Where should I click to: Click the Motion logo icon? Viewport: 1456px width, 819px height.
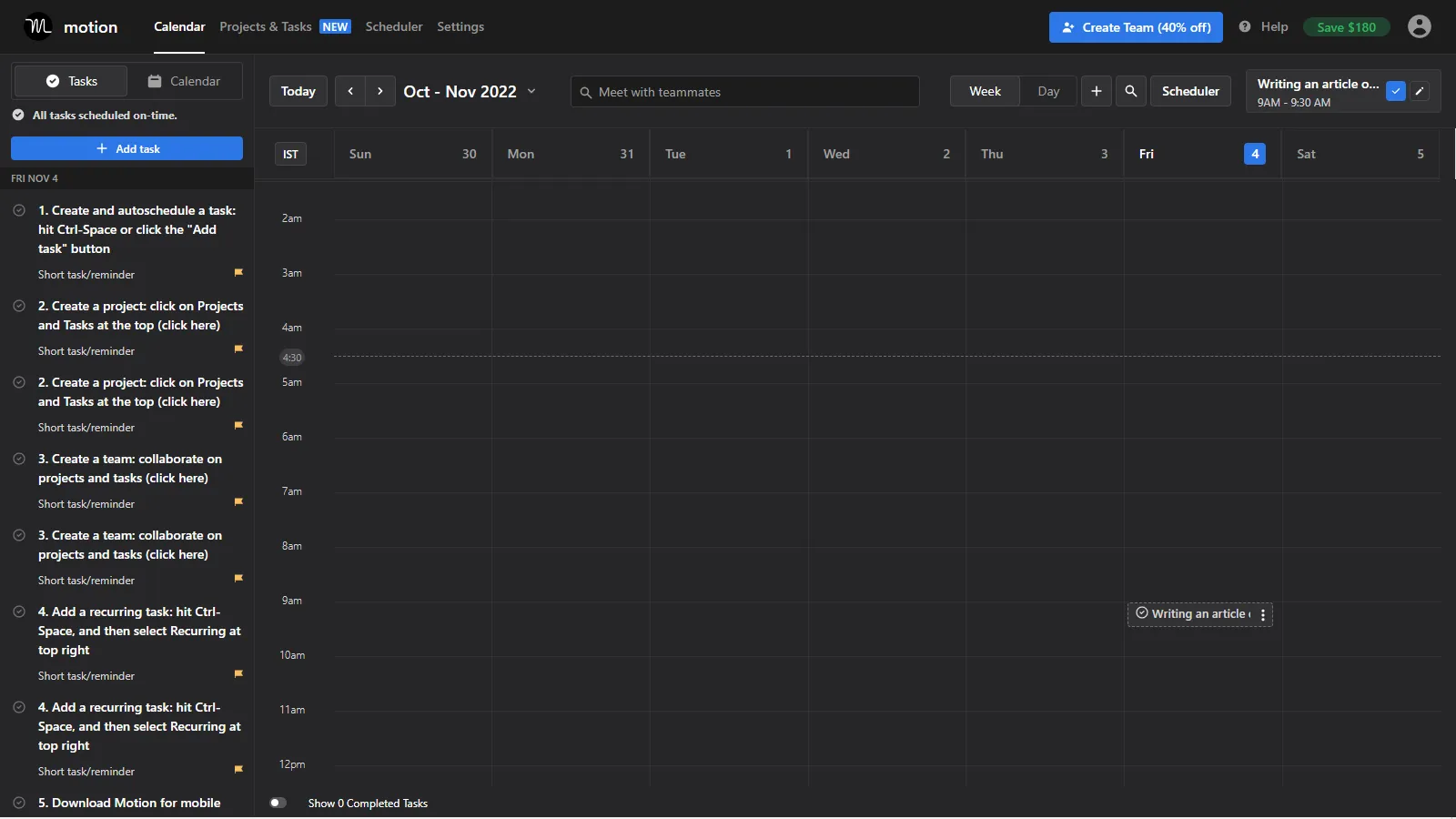pos(38,26)
